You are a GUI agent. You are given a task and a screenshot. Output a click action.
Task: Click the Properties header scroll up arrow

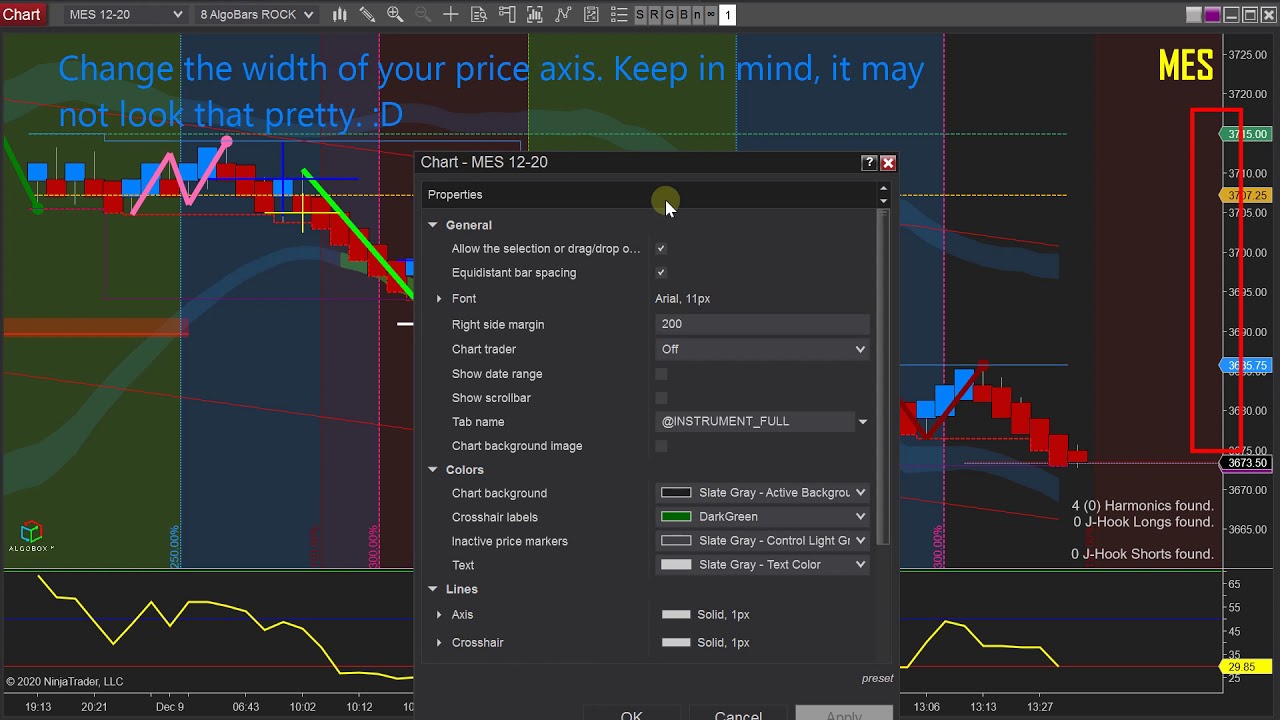883,189
